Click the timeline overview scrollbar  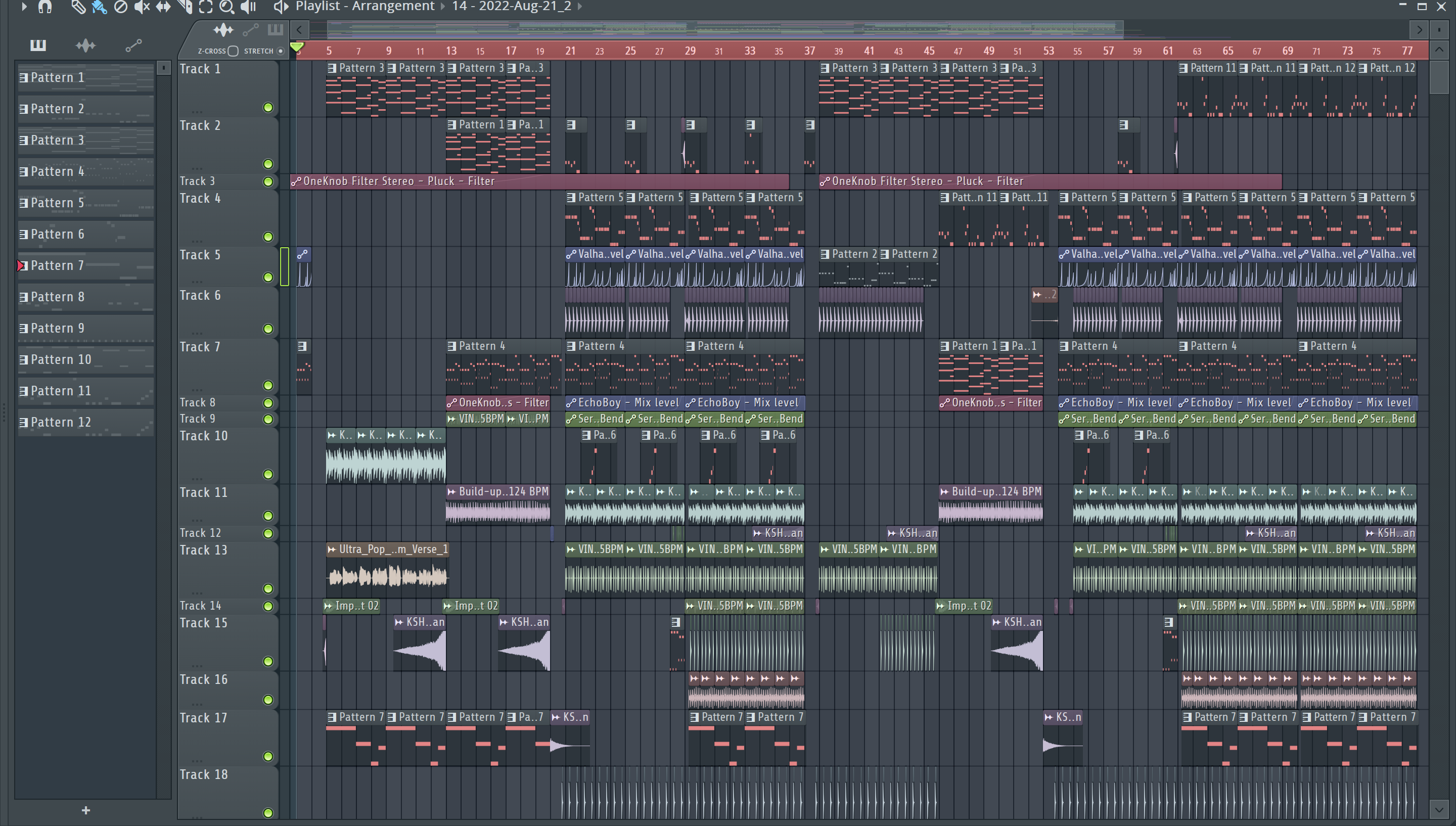pos(725,29)
